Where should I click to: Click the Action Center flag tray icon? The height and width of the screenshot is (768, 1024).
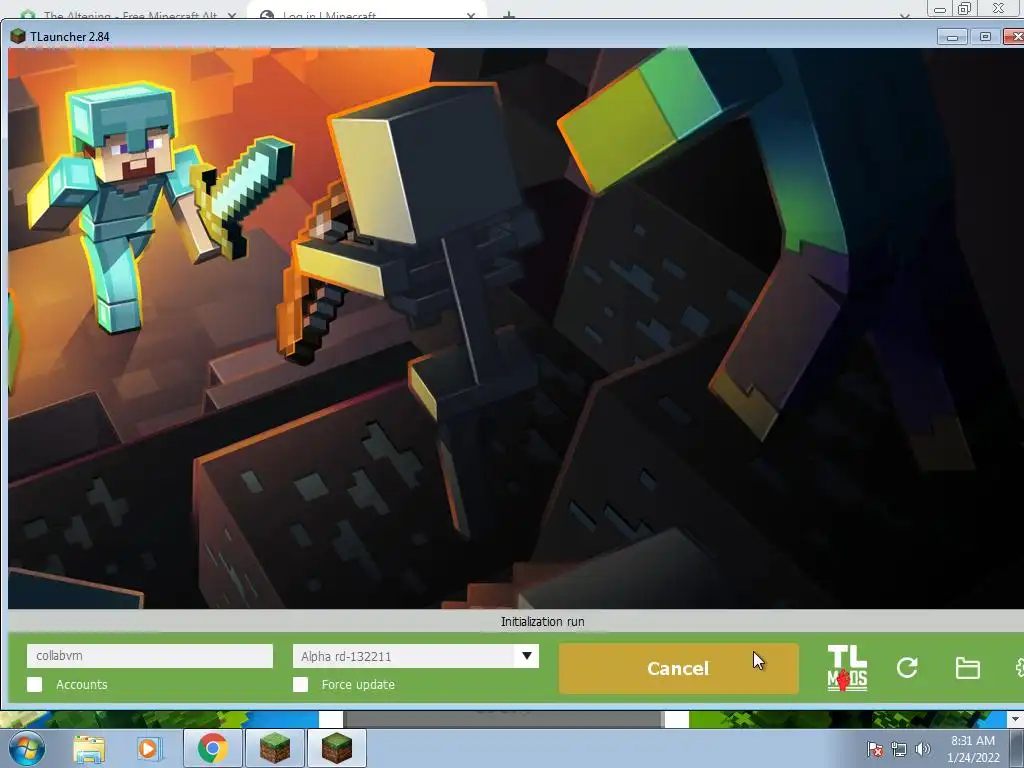tap(875, 749)
